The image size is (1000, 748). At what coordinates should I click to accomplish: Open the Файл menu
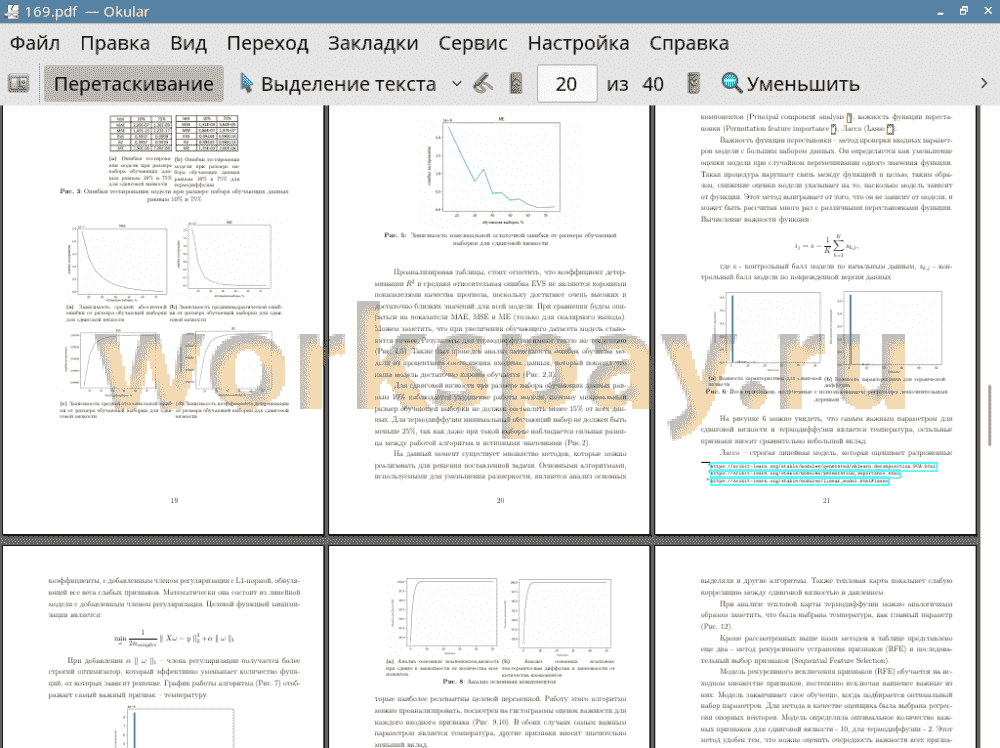pyautogui.click(x=35, y=43)
